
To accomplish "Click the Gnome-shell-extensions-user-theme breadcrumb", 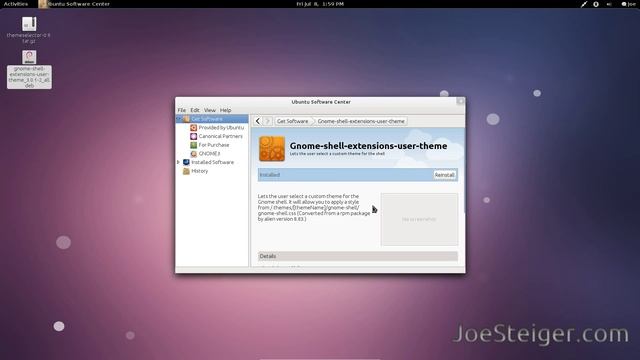I will pos(361,121).
